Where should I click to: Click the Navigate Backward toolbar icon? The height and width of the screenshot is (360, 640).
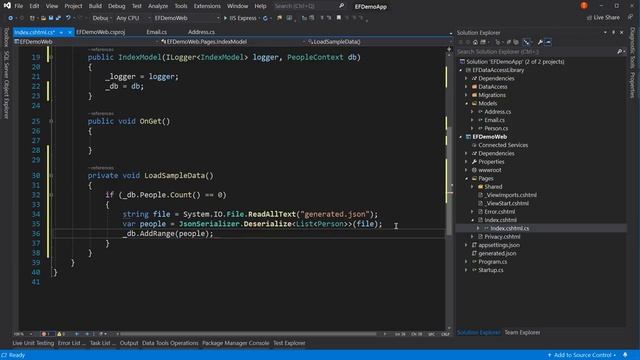(11, 18)
